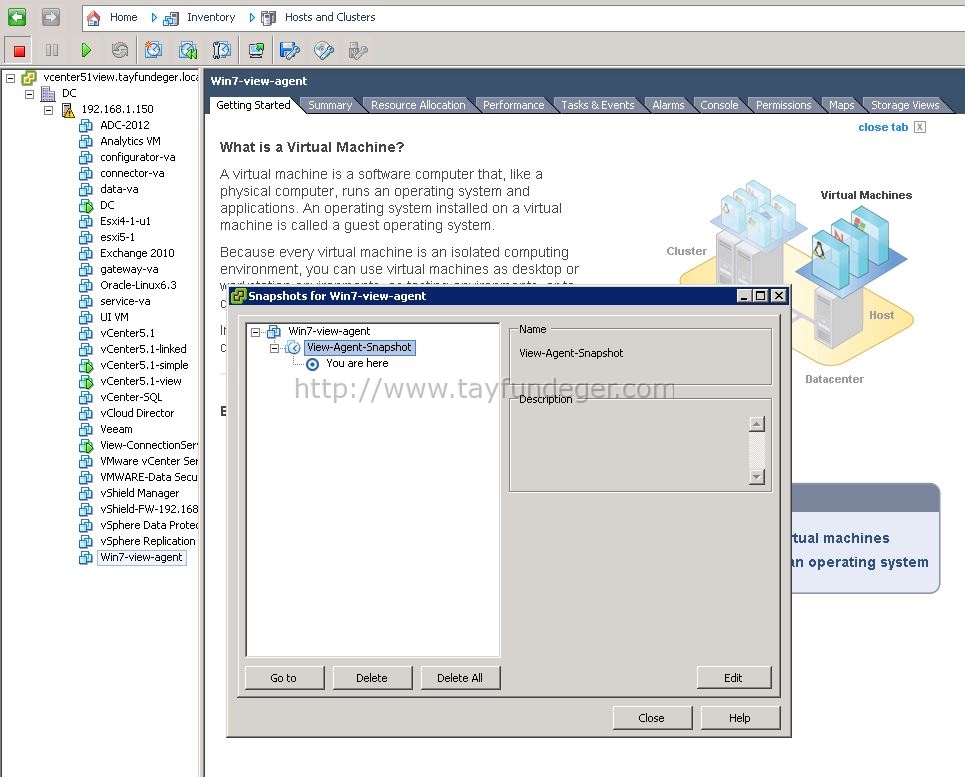The width and height of the screenshot is (965, 777).
Task: Switch to the Performance tab
Action: click(x=513, y=105)
